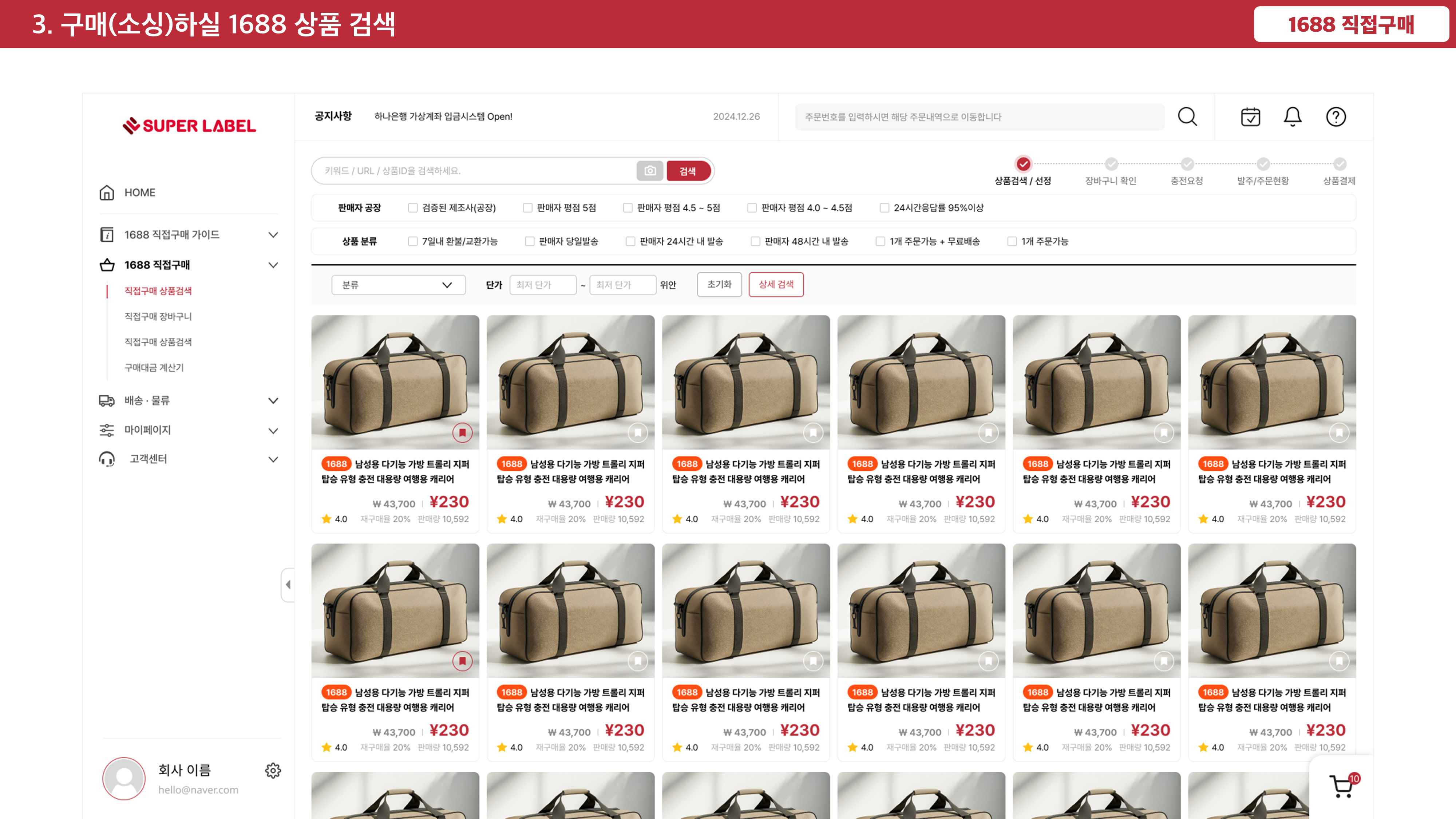
Task: Check 판매자 24시간 내 발송 checkbox
Action: coord(630,241)
